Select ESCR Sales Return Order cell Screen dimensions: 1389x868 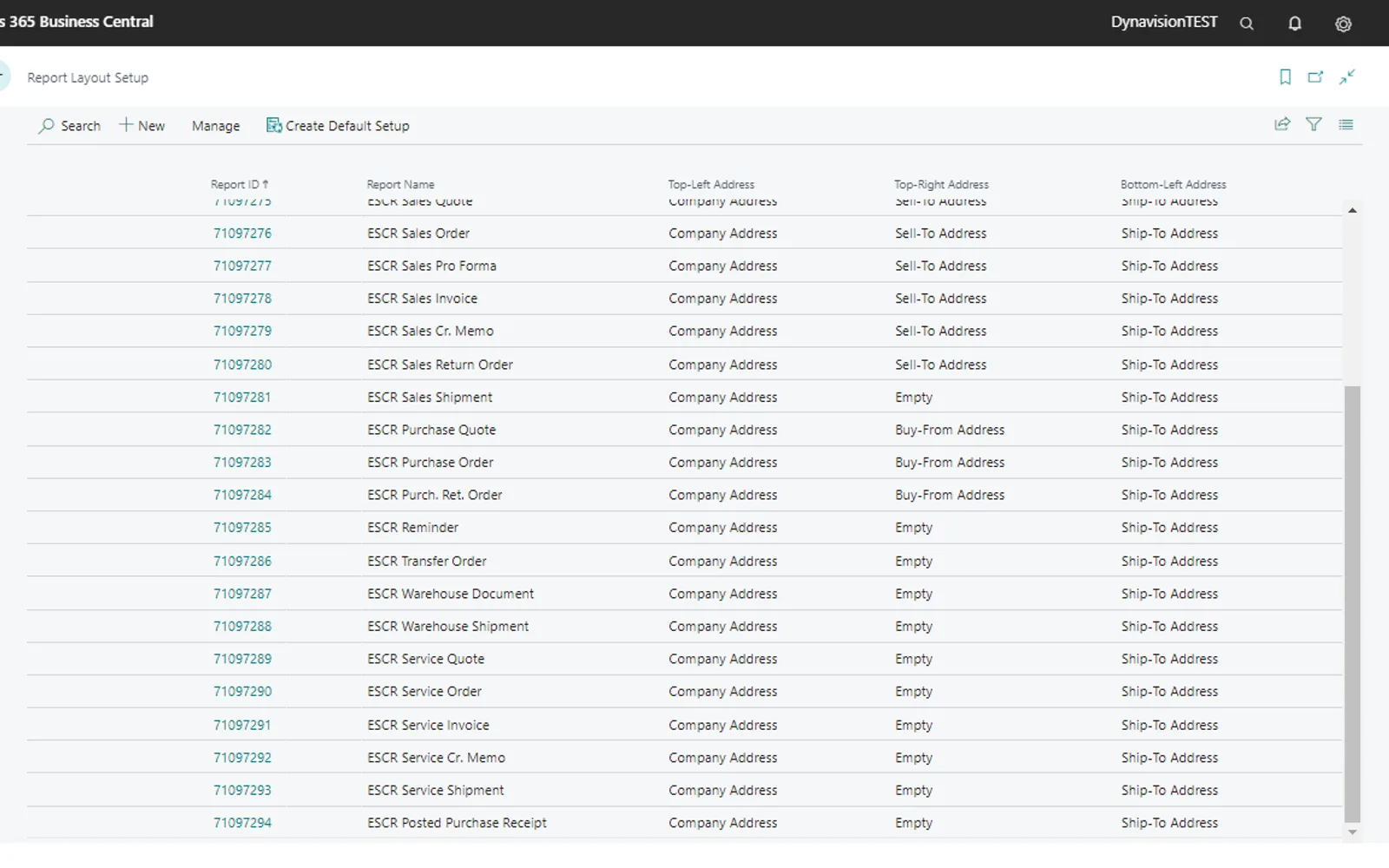pyautogui.click(x=440, y=365)
